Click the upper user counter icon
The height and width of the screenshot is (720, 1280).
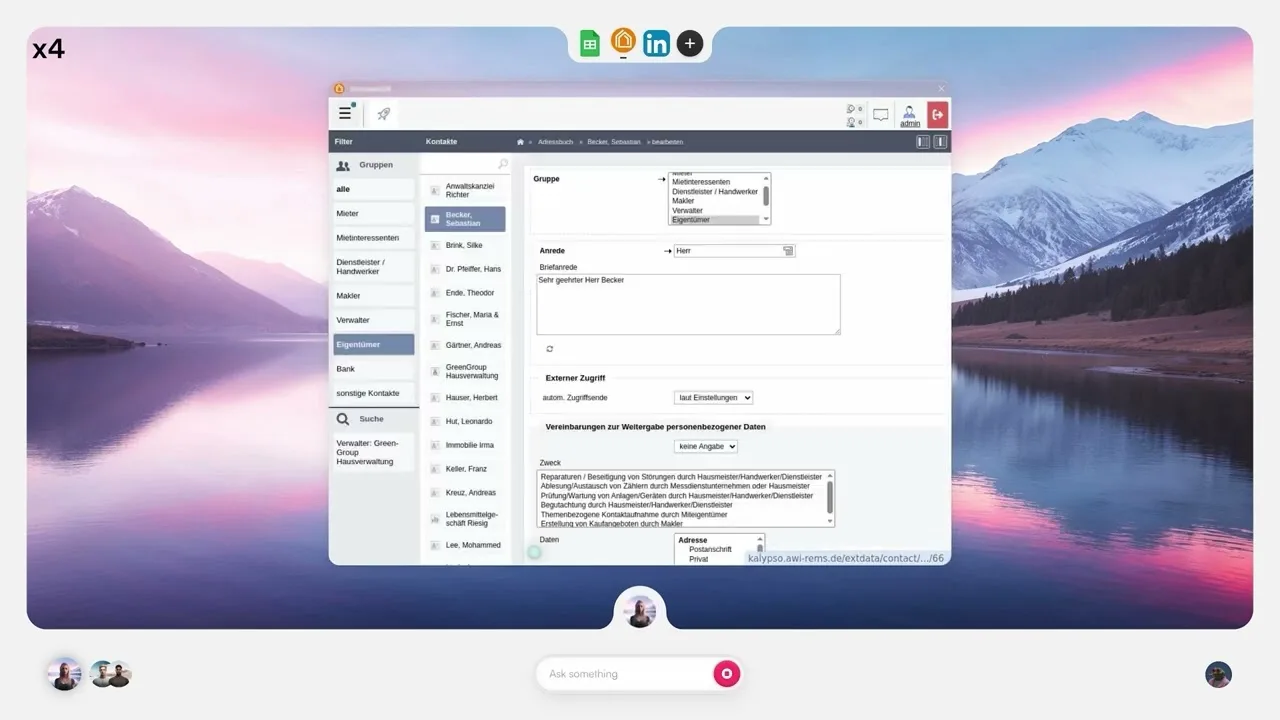coord(852,109)
